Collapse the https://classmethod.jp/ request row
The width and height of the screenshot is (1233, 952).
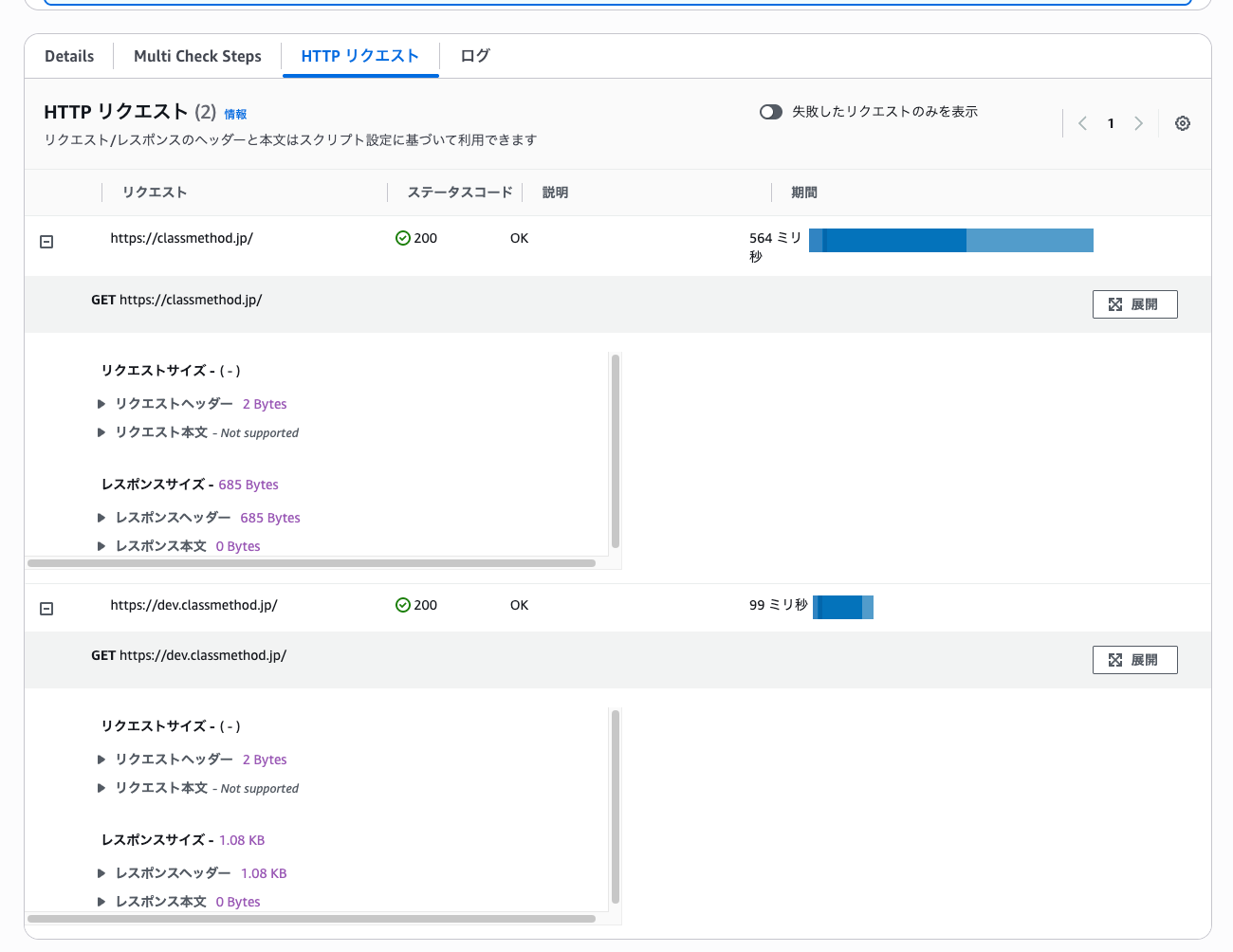[46, 242]
